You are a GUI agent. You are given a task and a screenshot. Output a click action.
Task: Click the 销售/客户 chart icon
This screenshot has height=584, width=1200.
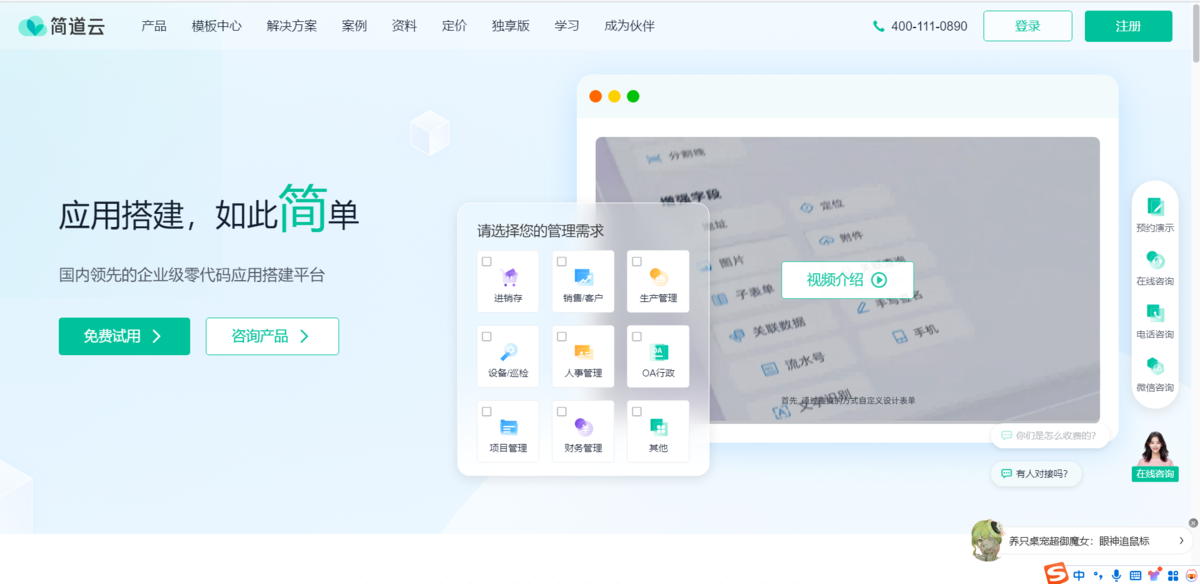tap(583, 277)
